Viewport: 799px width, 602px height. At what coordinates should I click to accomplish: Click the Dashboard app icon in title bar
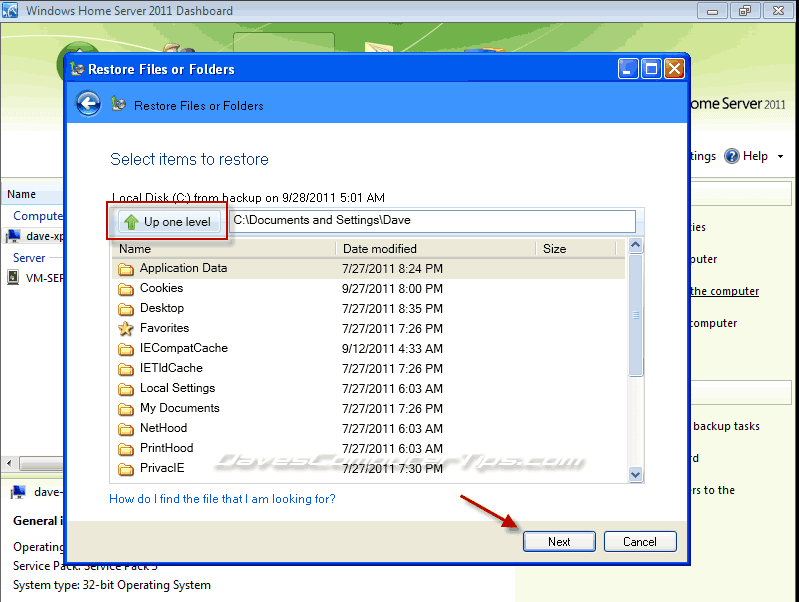pyautogui.click(x=10, y=10)
